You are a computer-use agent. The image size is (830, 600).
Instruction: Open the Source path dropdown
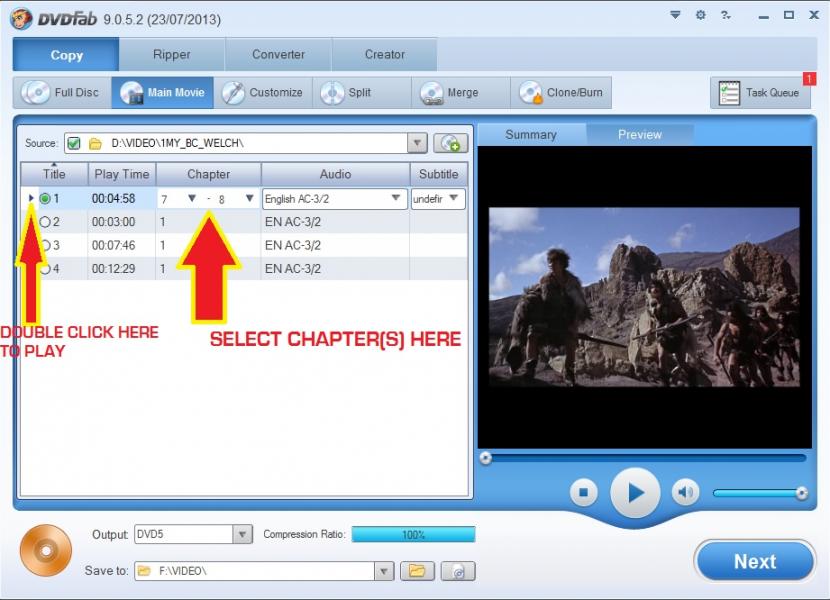[417, 143]
